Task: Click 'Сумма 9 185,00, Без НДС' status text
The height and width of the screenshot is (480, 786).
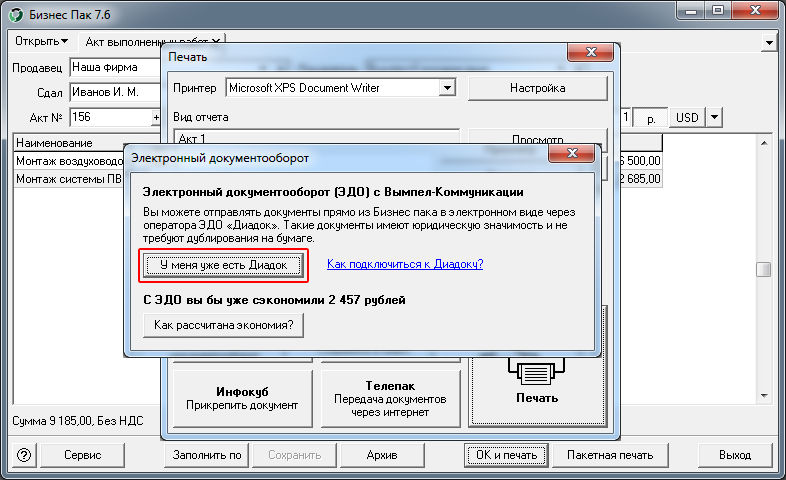Action: (x=78, y=421)
